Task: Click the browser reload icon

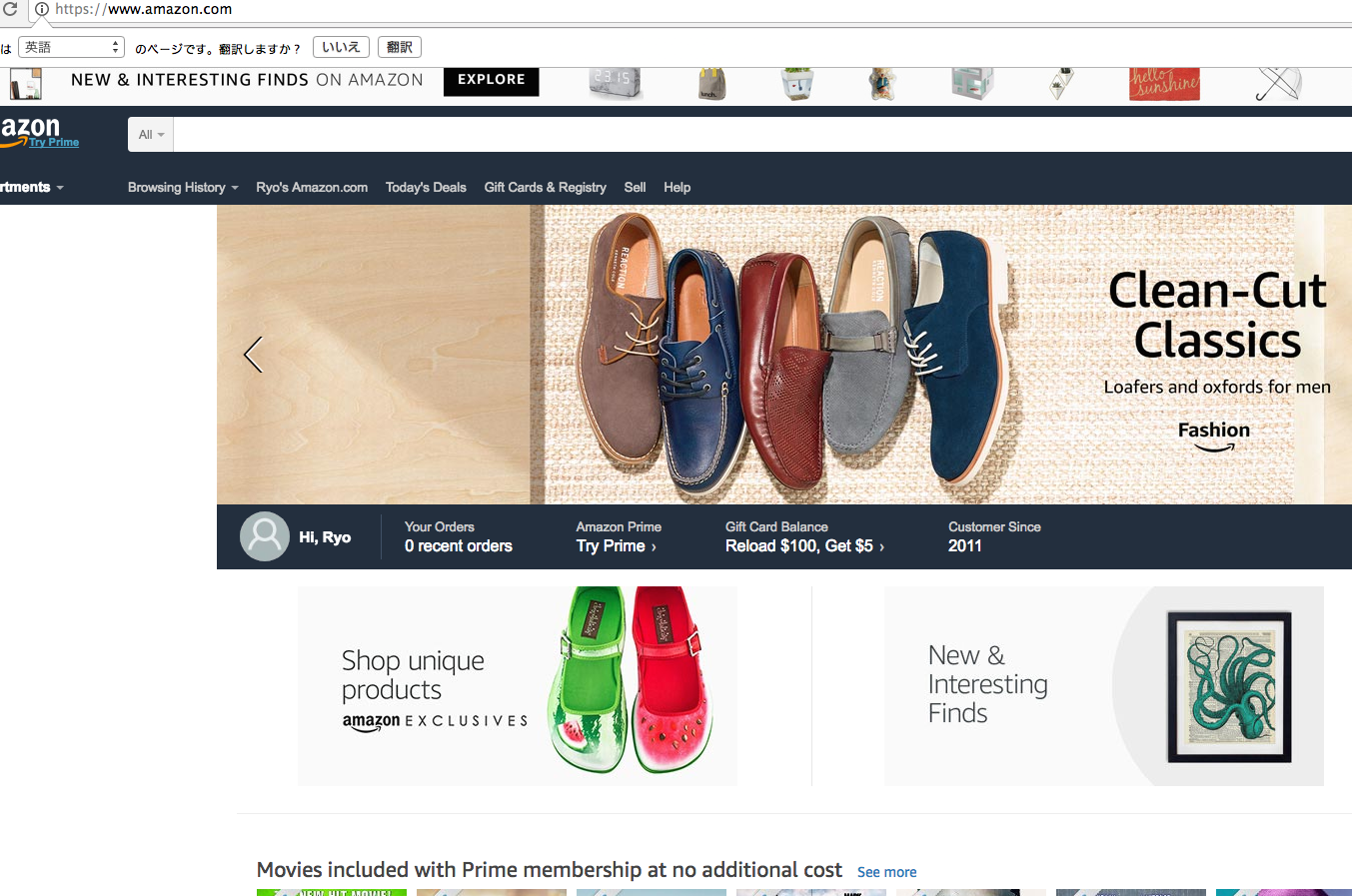Action: [x=10, y=9]
